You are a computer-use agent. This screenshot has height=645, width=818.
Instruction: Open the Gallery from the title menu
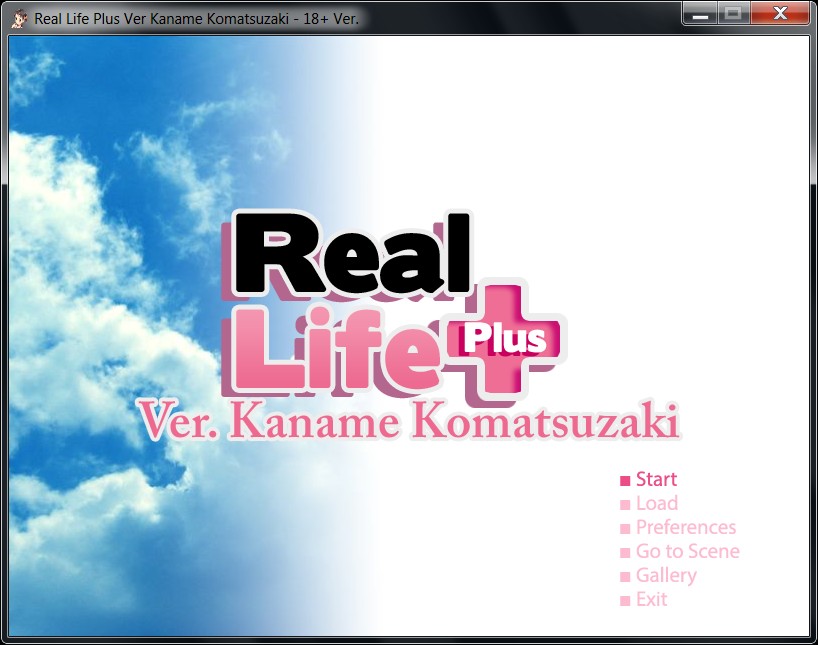click(x=665, y=576)
